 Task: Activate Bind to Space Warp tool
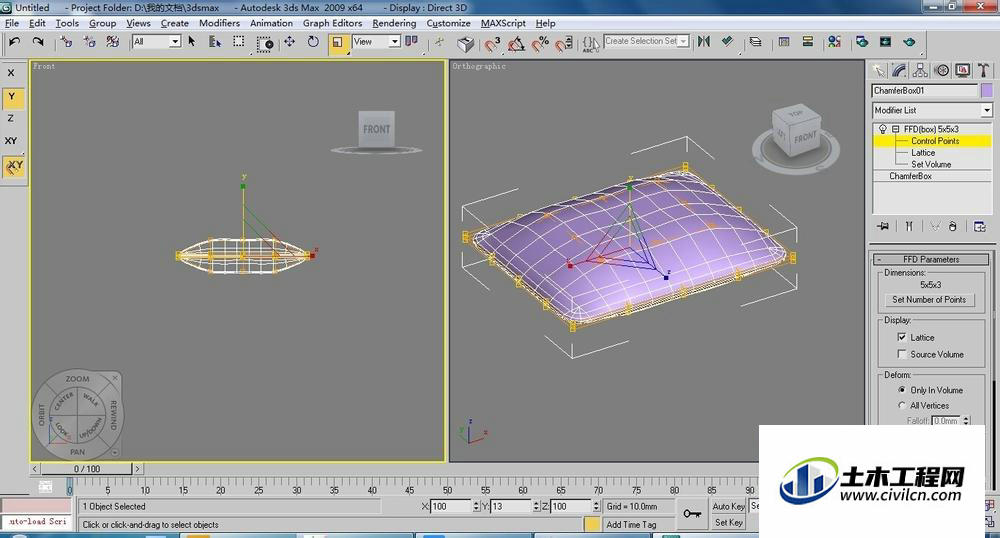(x=112, y=42)
